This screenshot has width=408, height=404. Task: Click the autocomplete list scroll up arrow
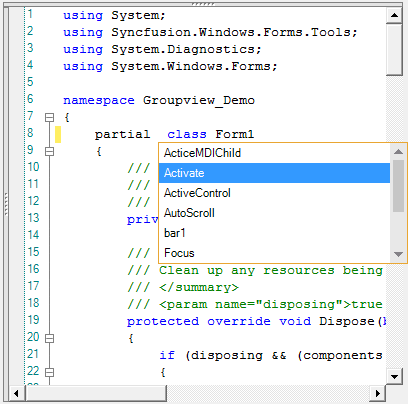[x=398, y=152]
